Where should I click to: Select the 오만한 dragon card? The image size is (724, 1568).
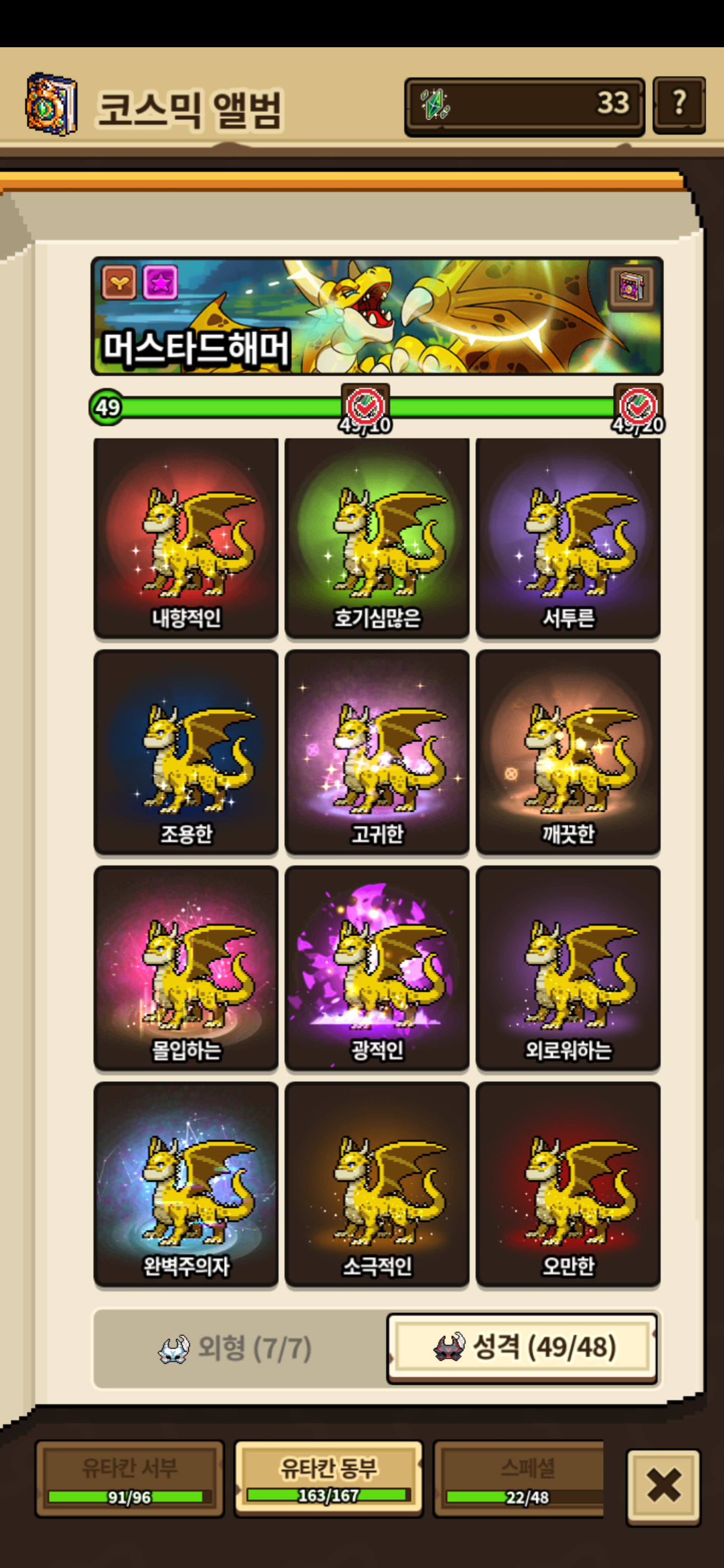point(568,1184)
